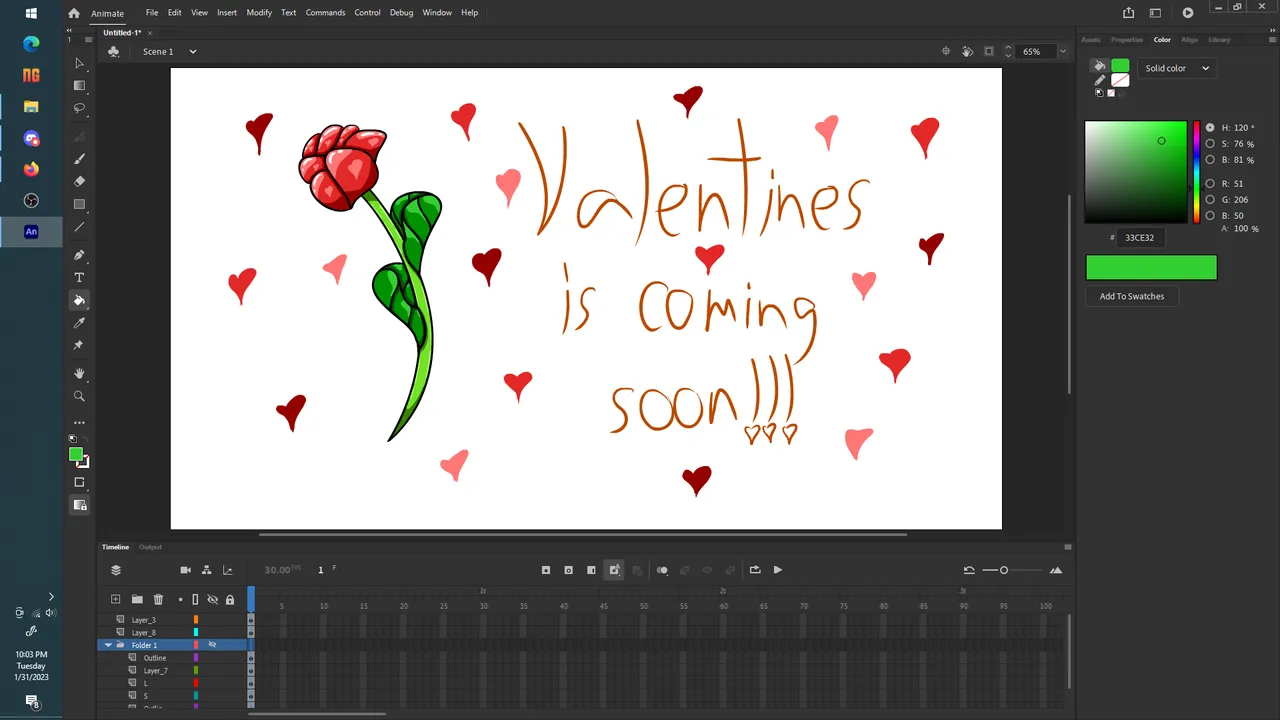Select the G green radio button
Image resolution: width=1280 pixels, height=720 pixels.
1210,200
